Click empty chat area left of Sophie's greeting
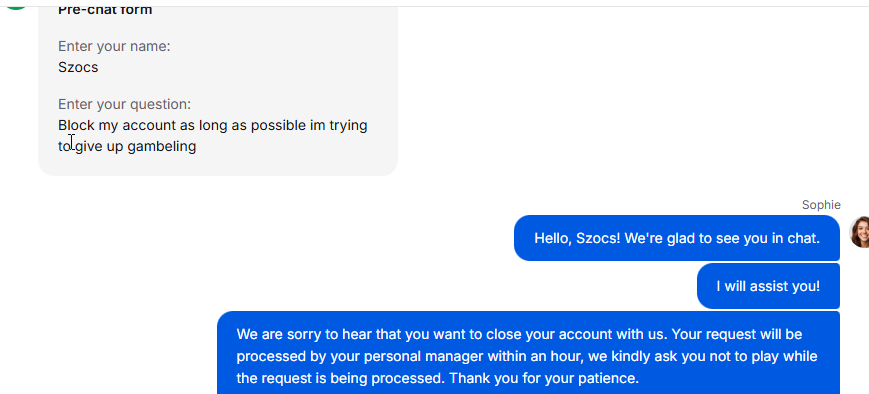The height and width of the screenshot is (394, 869). (277, 238)
